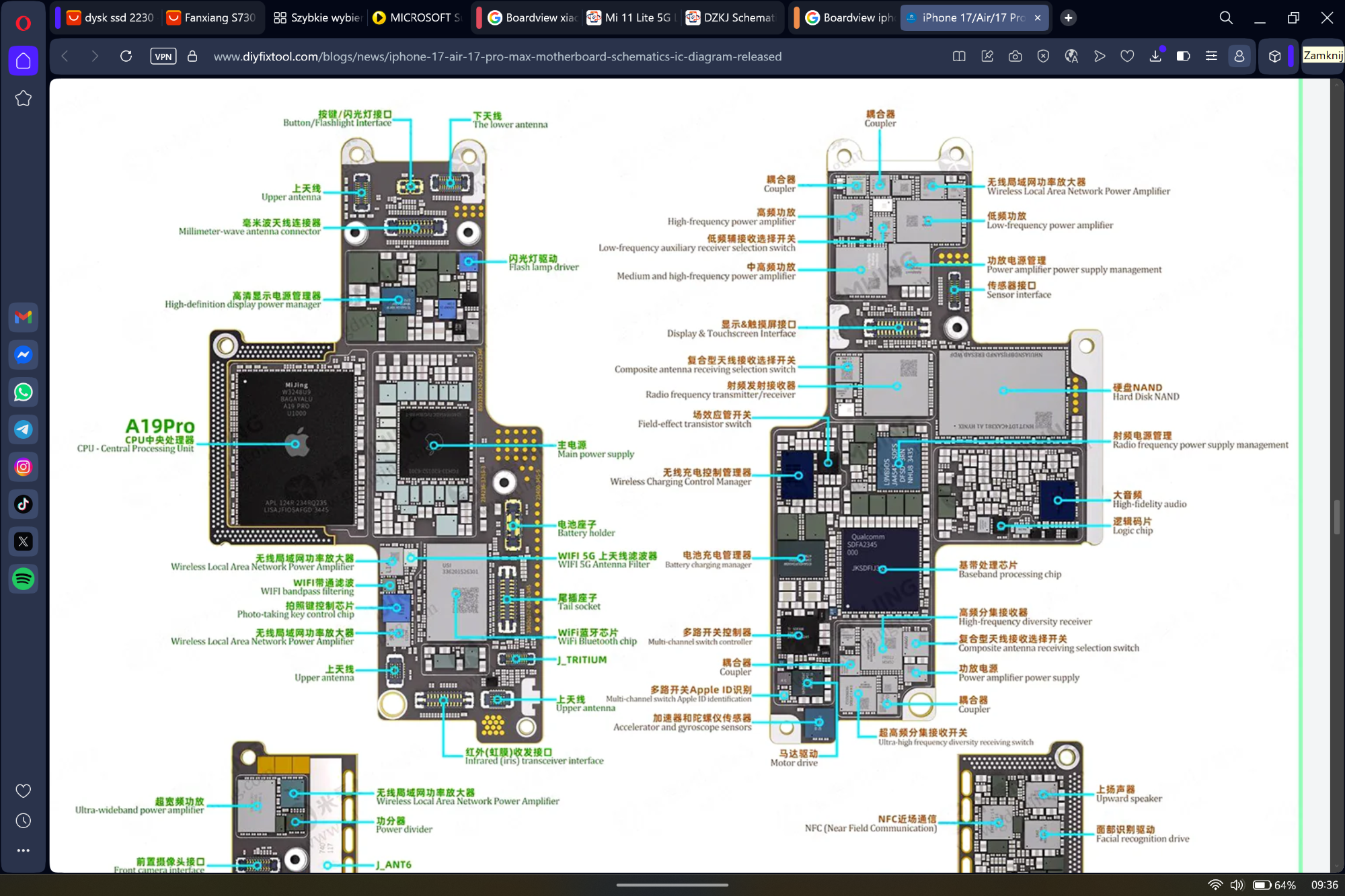
Task: Click the diyfixtool.com address bar URL
Action: pyautogui.click(x=497, y=56)
